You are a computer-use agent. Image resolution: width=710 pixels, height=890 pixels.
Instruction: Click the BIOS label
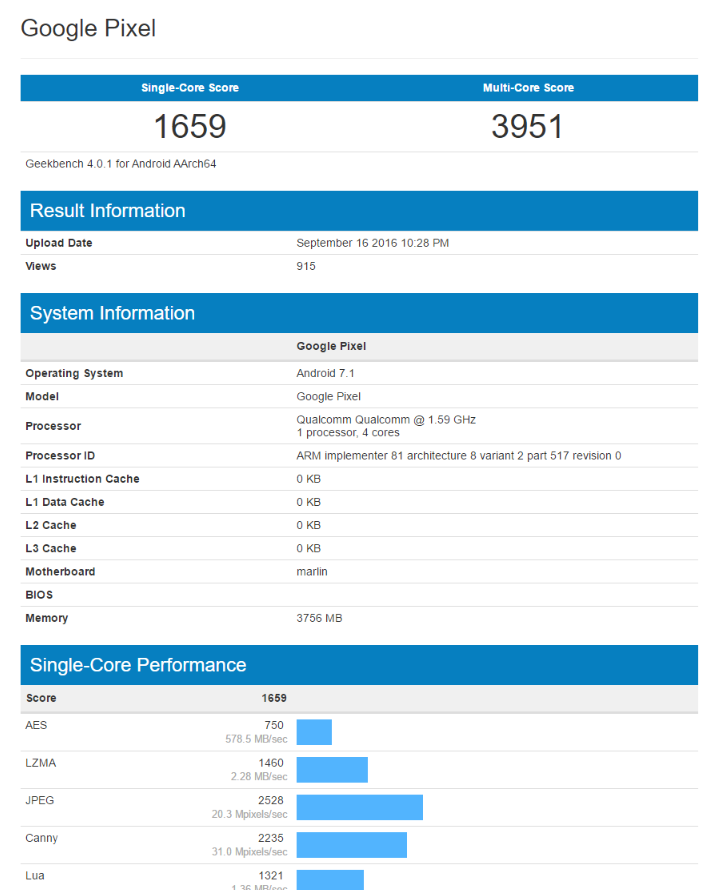coord(39,595)
